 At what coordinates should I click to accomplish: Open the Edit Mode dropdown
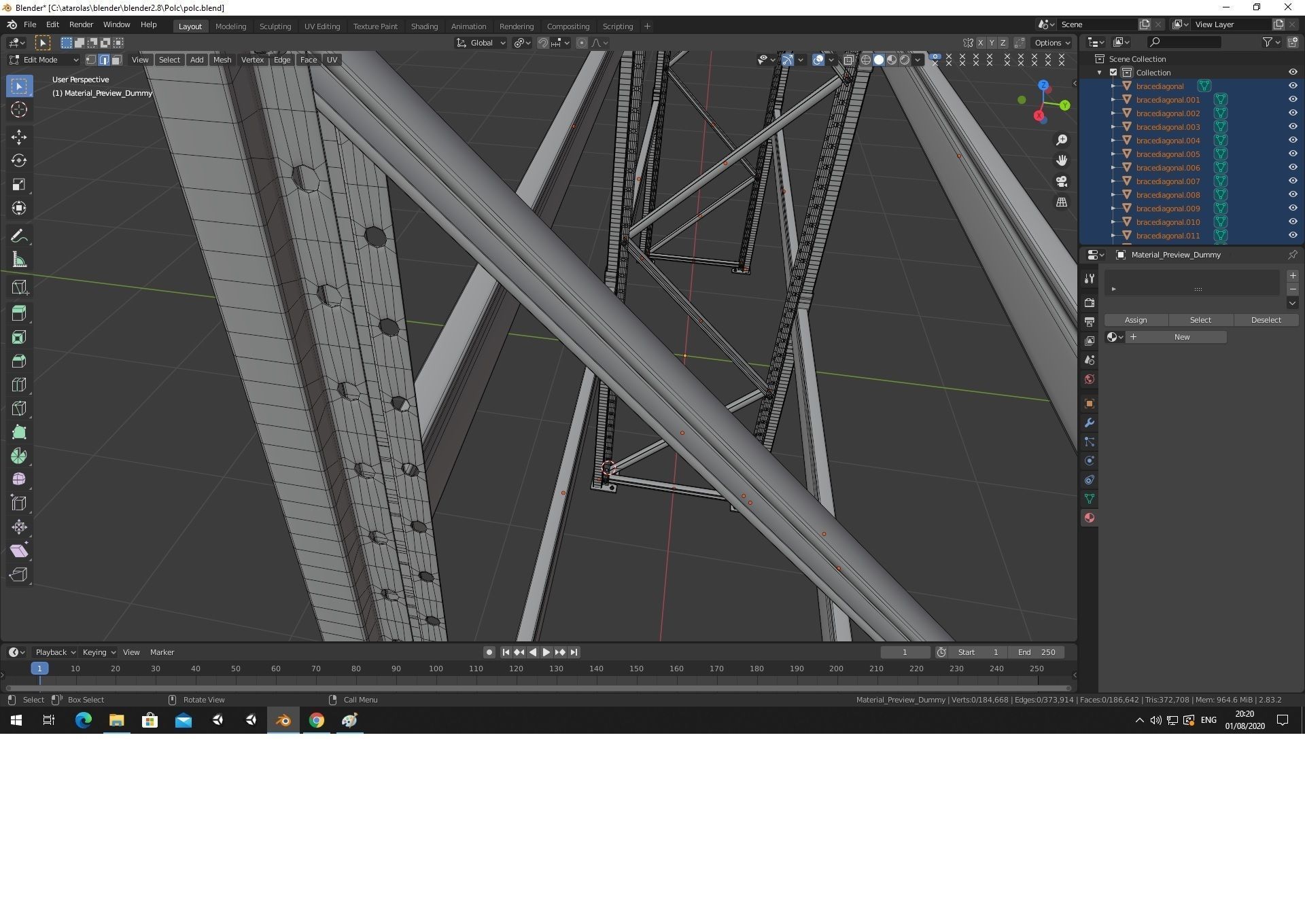coord(44,60)
